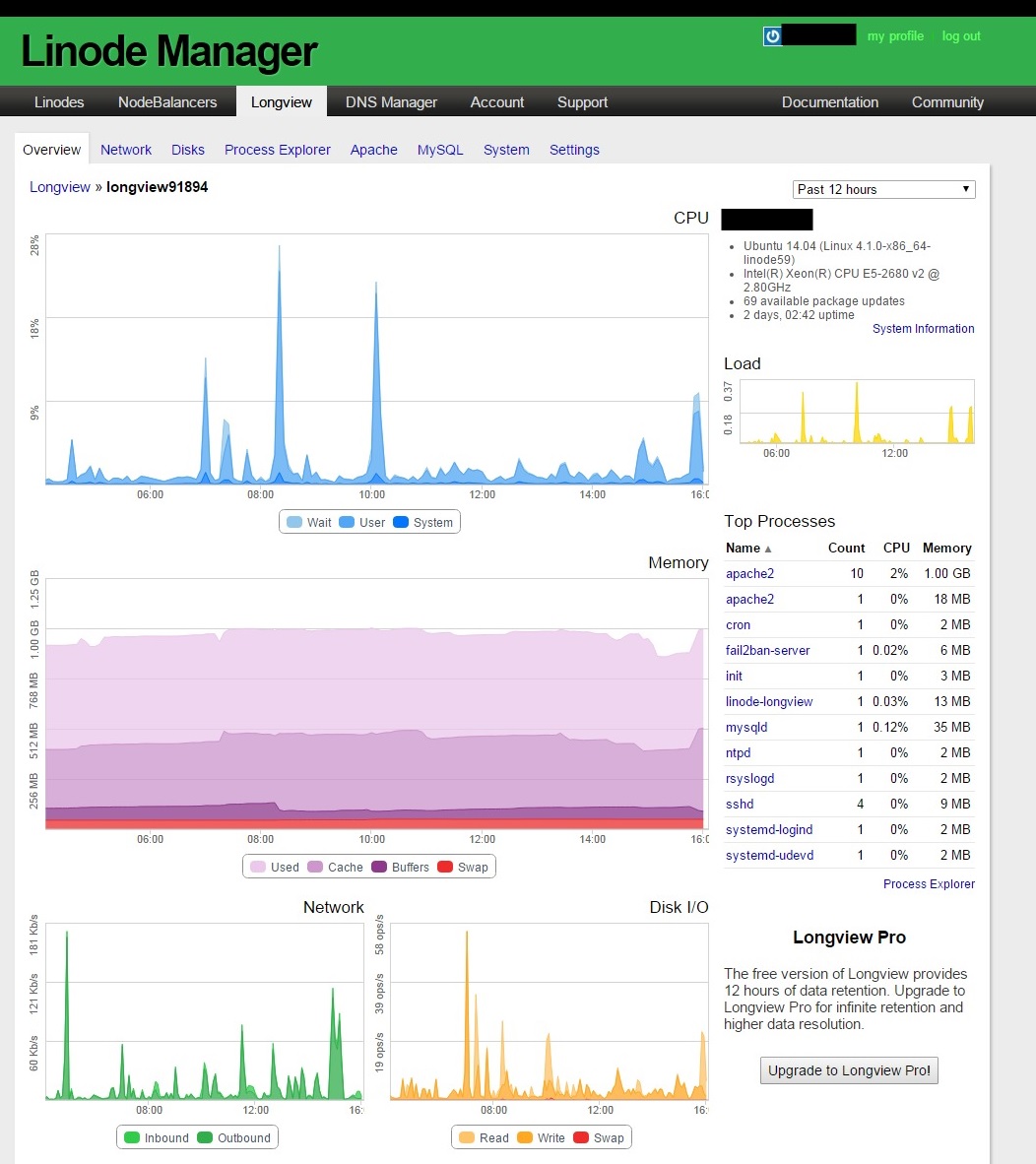Click the longview91894 breadcrumb name
Screen dimensions: 1036x1164
(157, 187)
